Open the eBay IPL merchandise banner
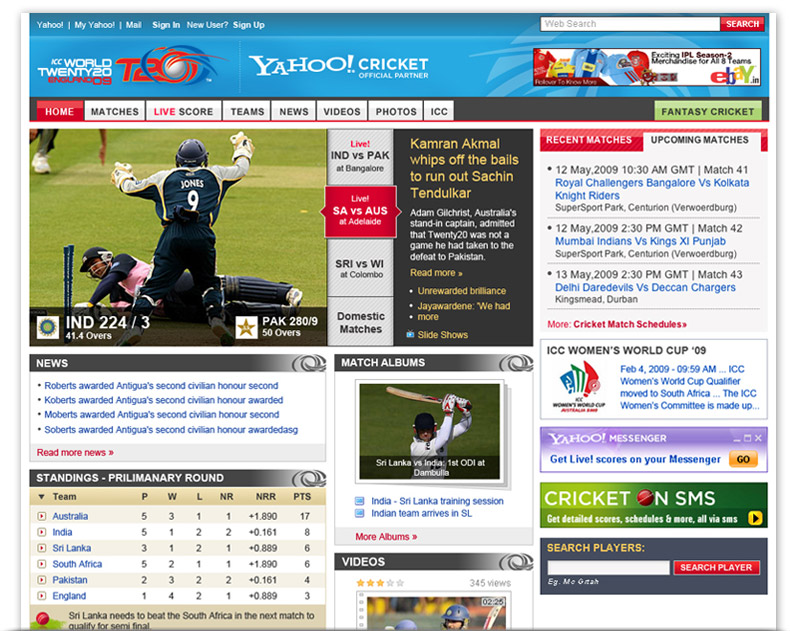790x631 pixels. [647, 68]
